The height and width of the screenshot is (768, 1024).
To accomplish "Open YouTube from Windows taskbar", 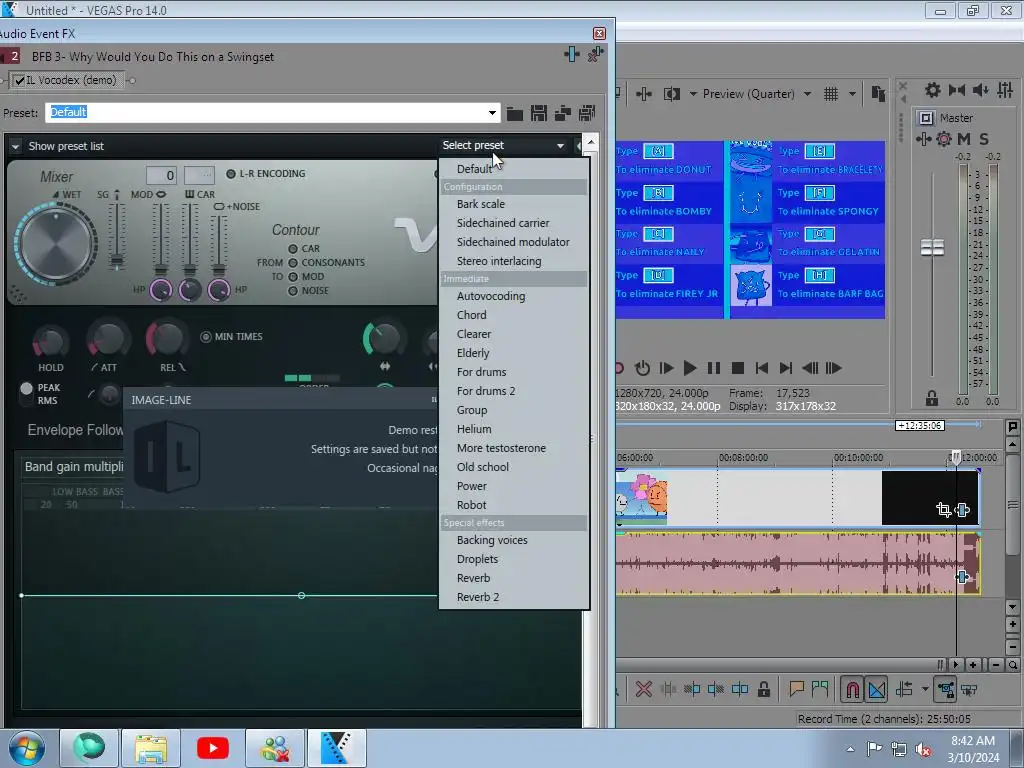I will [x=213, y=748].
